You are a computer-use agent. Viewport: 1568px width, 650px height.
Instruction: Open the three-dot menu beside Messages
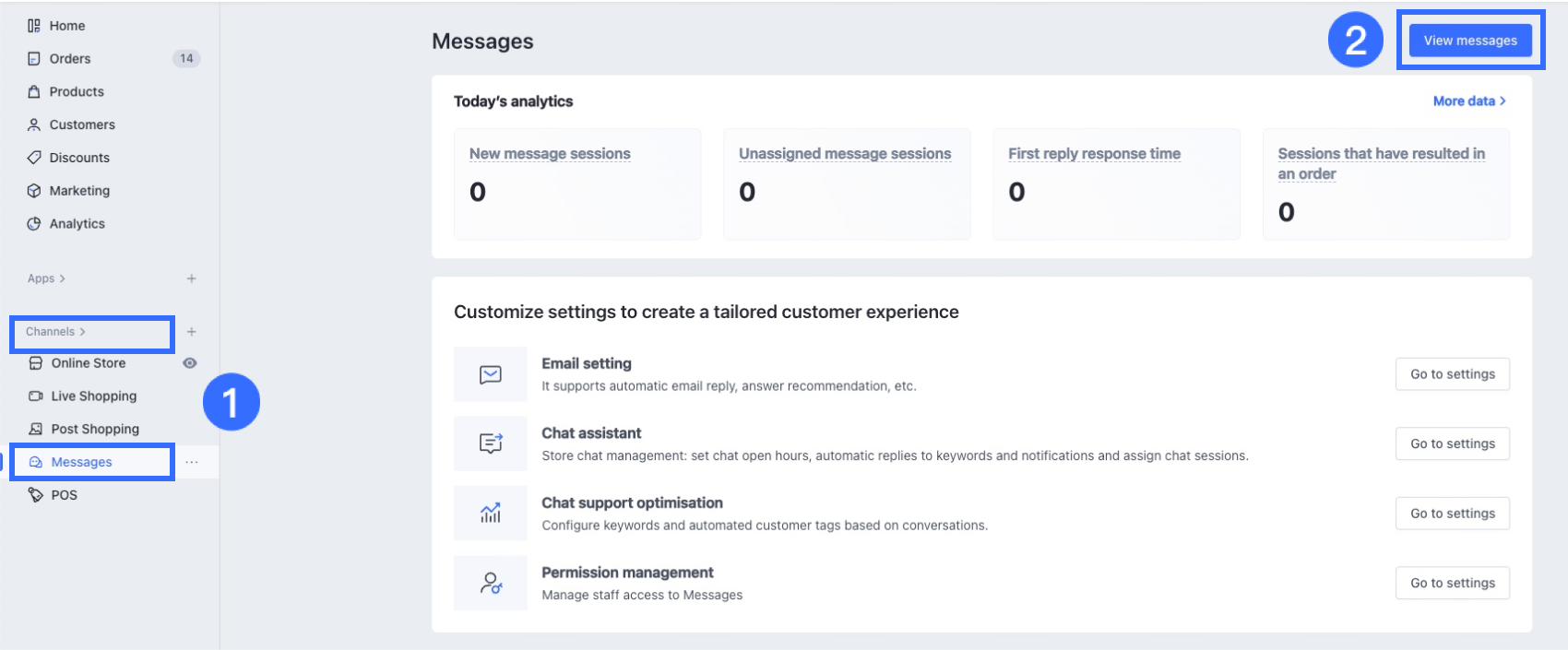(x=191, y=462)
